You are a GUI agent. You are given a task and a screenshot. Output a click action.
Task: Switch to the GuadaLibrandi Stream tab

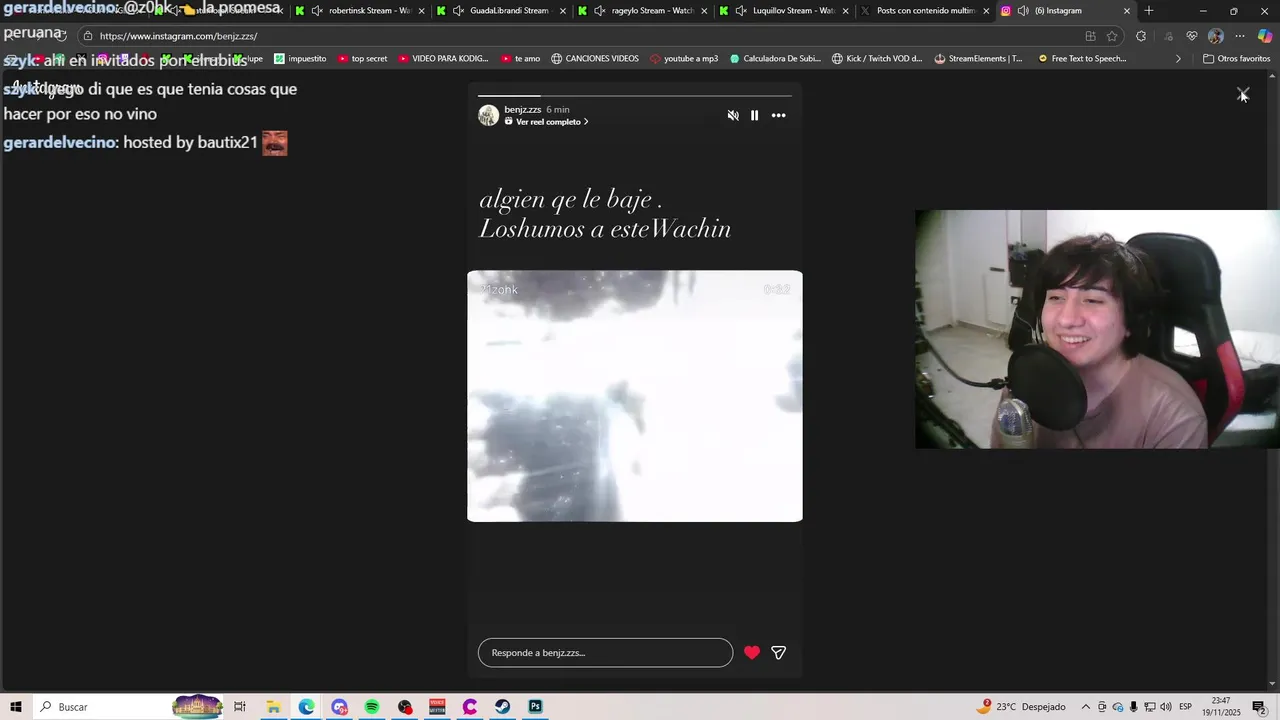(x=500, y=11)
